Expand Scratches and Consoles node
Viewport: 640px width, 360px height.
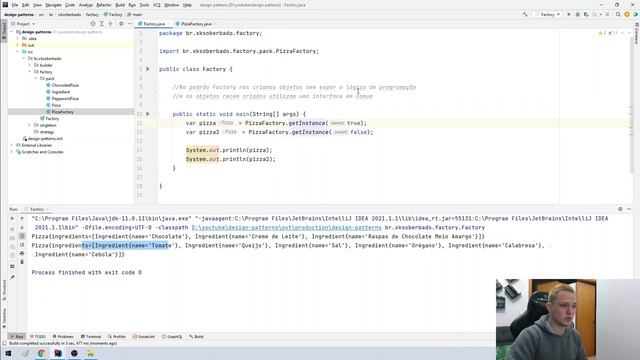[12, 152]
